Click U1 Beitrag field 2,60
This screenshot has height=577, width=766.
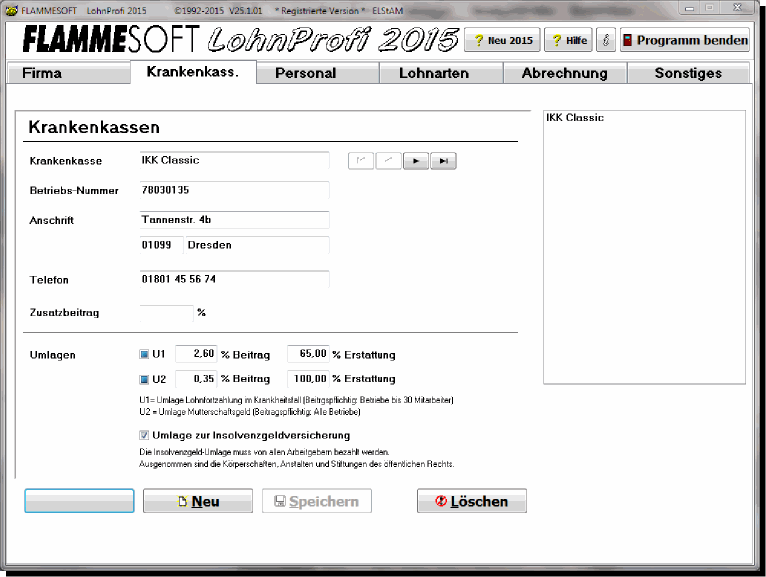[196, 354]
